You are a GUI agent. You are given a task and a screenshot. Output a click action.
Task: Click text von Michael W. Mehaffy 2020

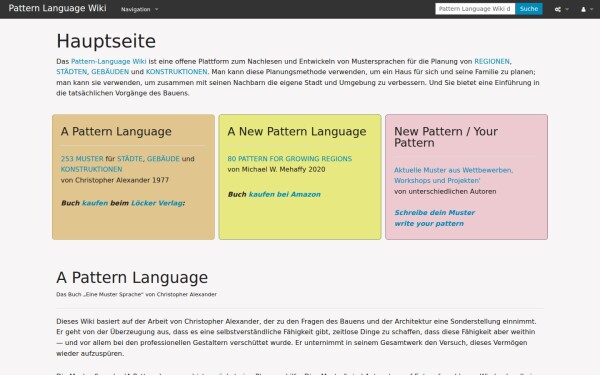(276, 170)
